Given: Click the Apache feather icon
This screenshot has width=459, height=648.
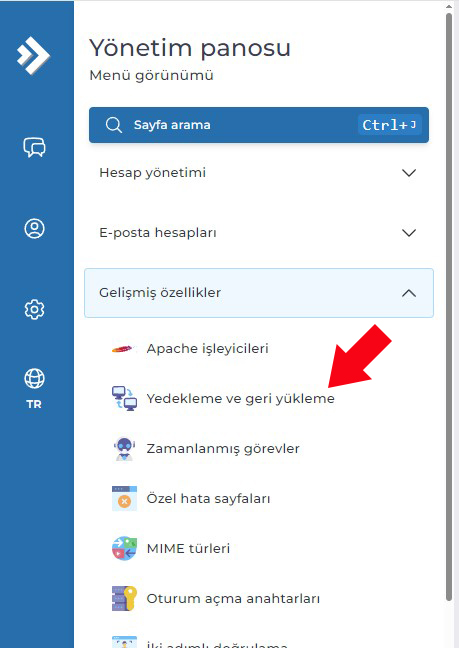Looking at the screenshot, I should click(124, 349).
